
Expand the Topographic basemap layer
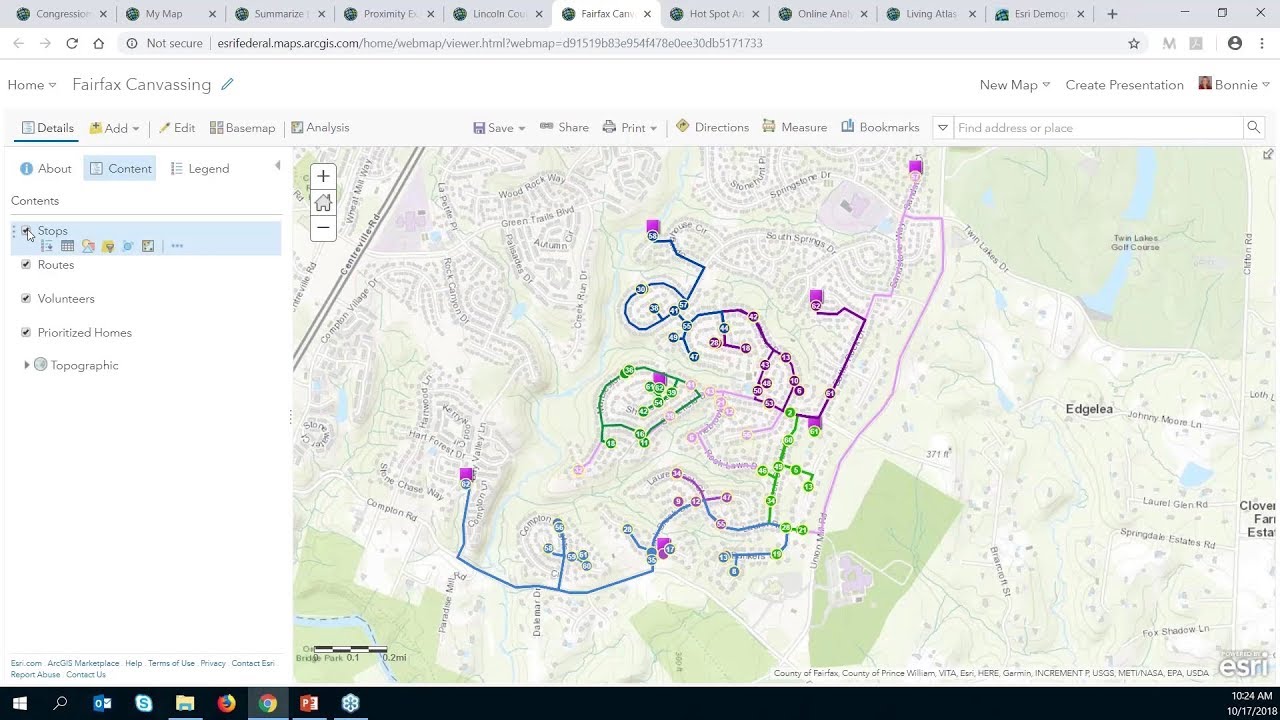pos(27,365)
